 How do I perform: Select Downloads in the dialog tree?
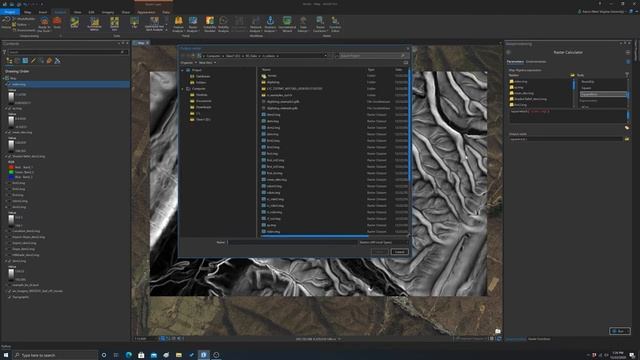click(204, 107)
